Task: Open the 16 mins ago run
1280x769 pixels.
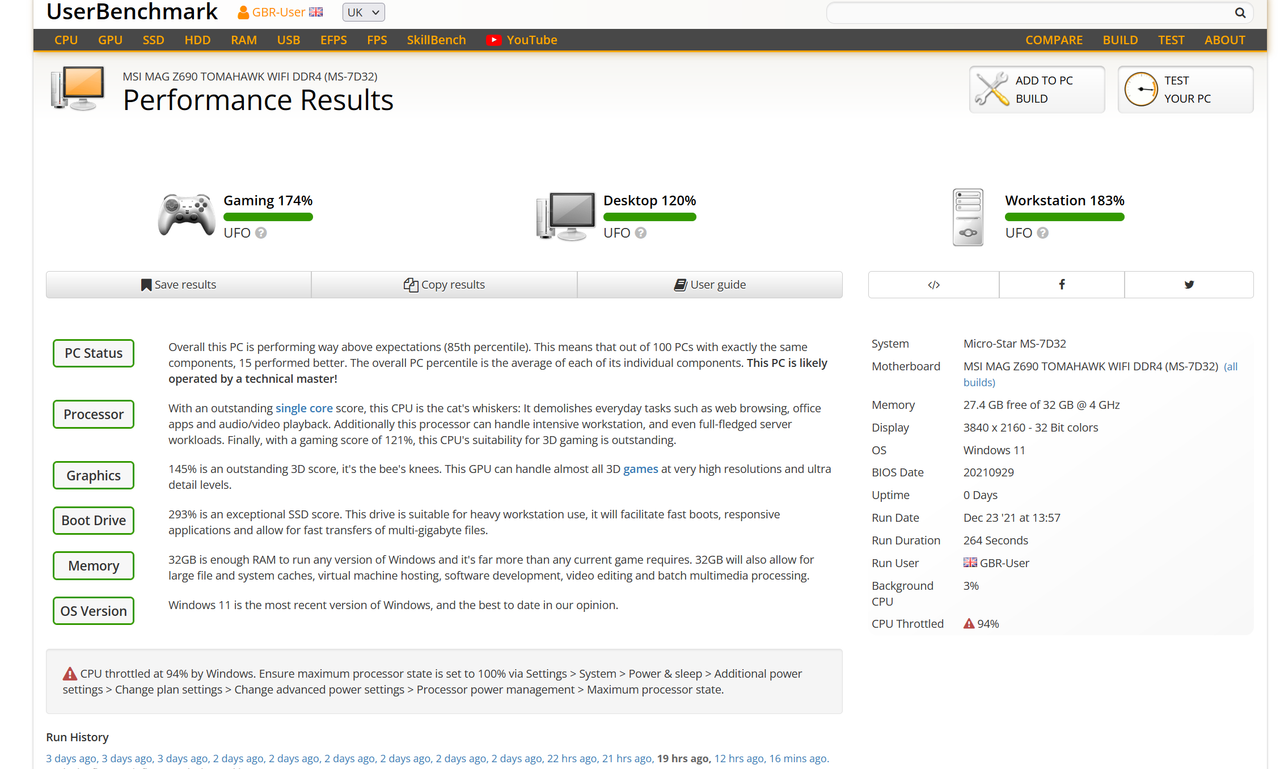Action: [x=797, y=759]
